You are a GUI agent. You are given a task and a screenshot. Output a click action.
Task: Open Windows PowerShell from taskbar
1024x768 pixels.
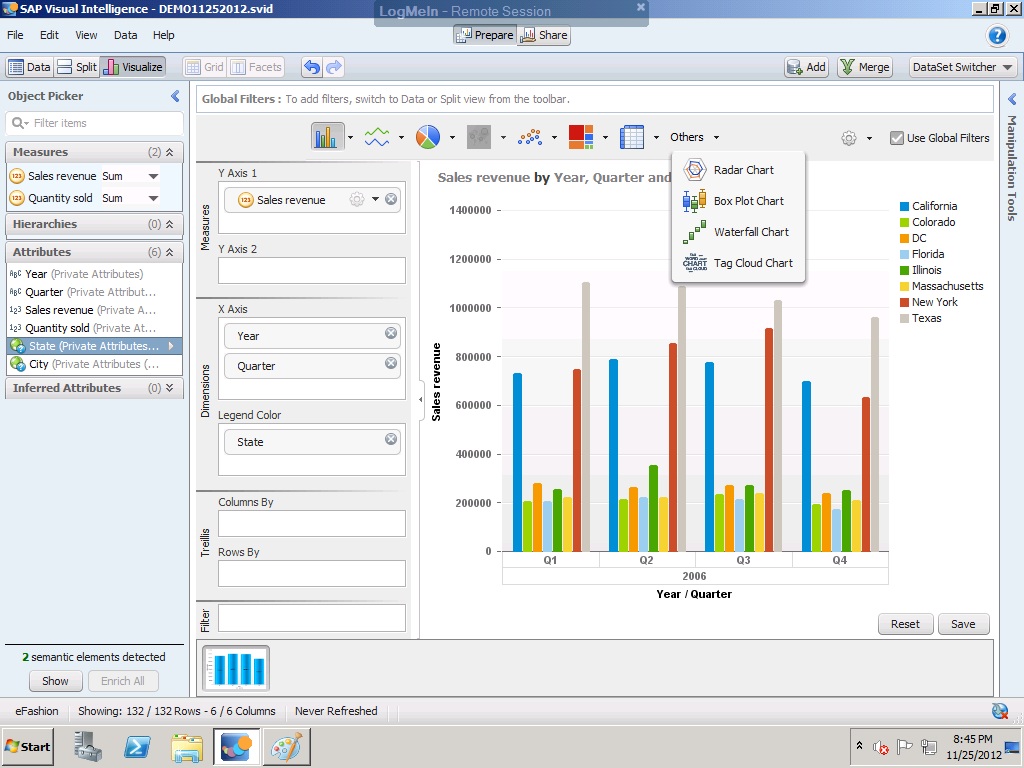coord(137,746)
